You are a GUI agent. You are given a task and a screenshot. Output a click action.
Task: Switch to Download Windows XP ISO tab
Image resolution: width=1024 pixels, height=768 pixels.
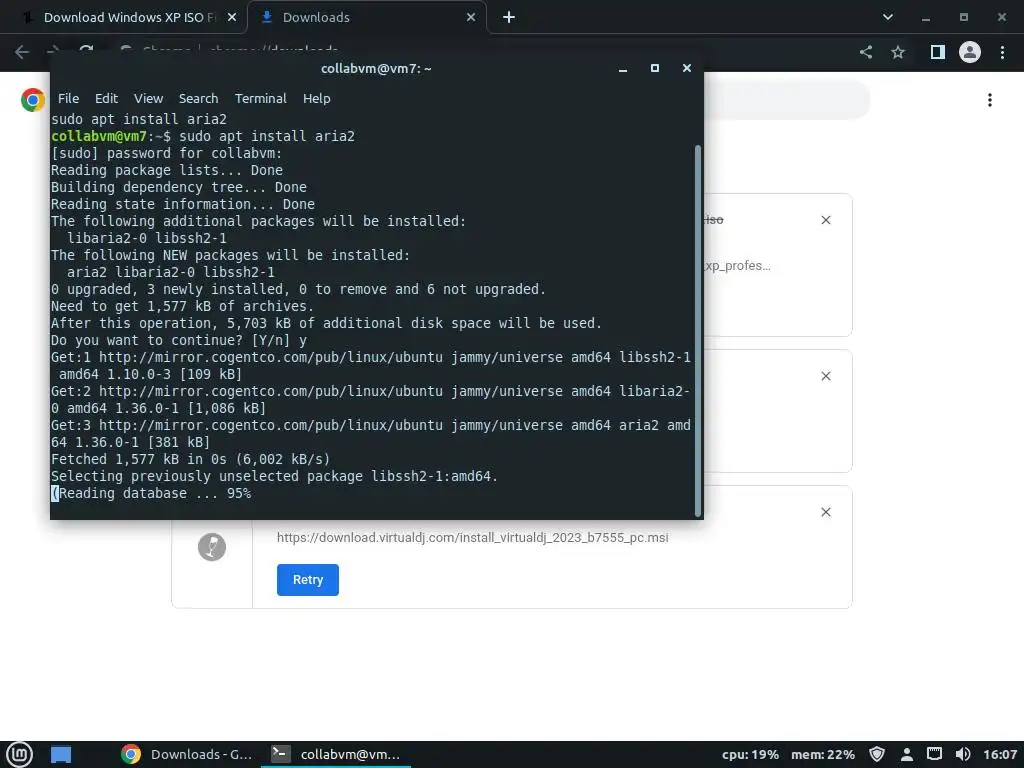123,18
